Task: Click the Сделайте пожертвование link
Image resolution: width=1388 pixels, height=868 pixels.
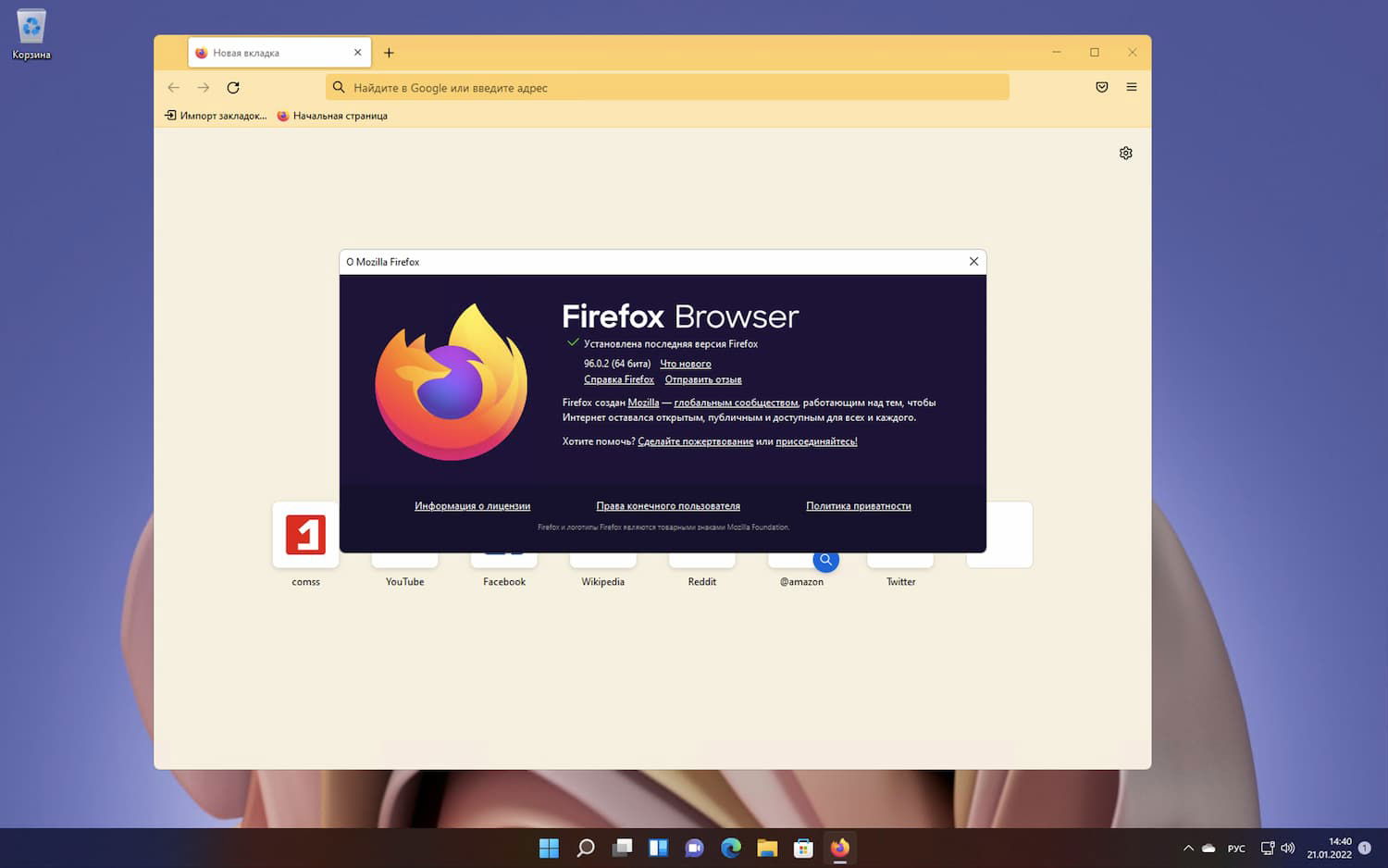Action: point(696,441)
